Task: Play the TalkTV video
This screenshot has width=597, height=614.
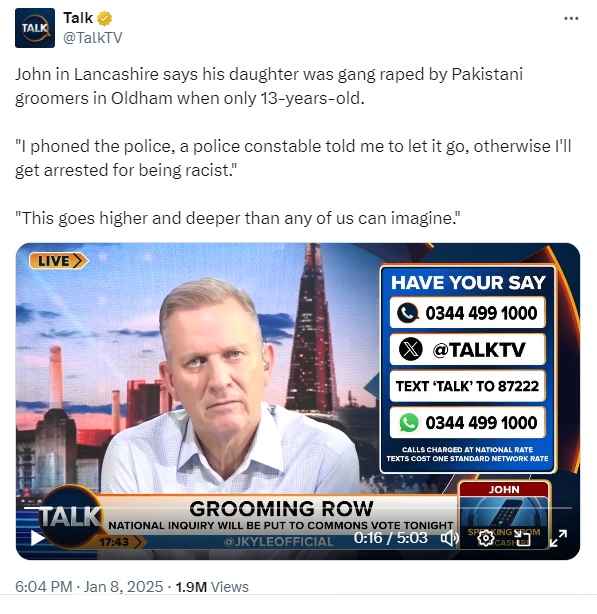Action: 37,538
